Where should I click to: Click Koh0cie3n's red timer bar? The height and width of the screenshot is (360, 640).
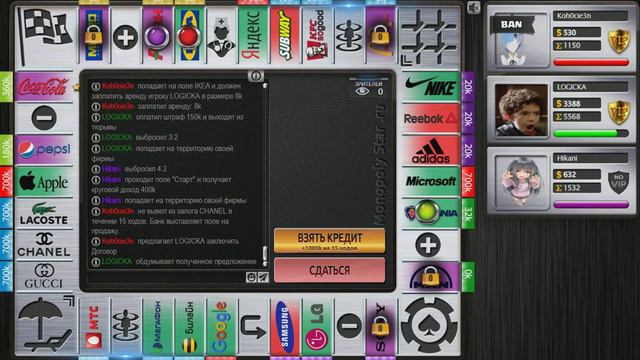591,62
